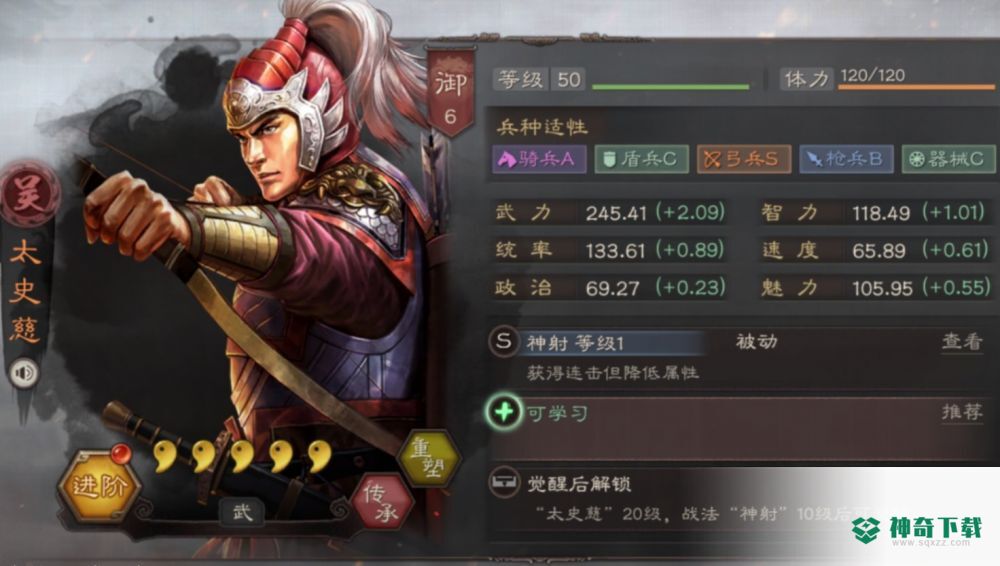Tap the 重塑 hexagon button
Viewport: 1000px width, 566px height.
[x=428, y=458]
